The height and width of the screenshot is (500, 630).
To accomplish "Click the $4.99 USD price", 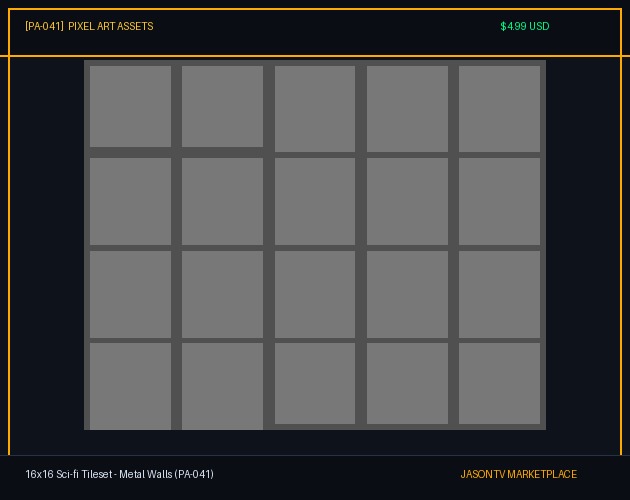I will 525,26.
